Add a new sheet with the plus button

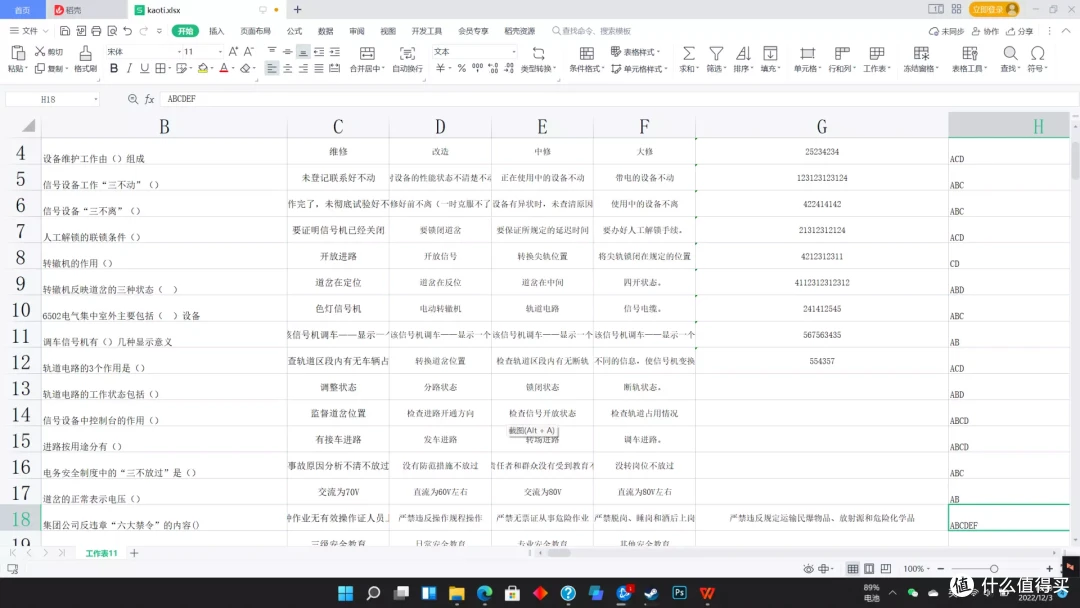pos(134,553)
